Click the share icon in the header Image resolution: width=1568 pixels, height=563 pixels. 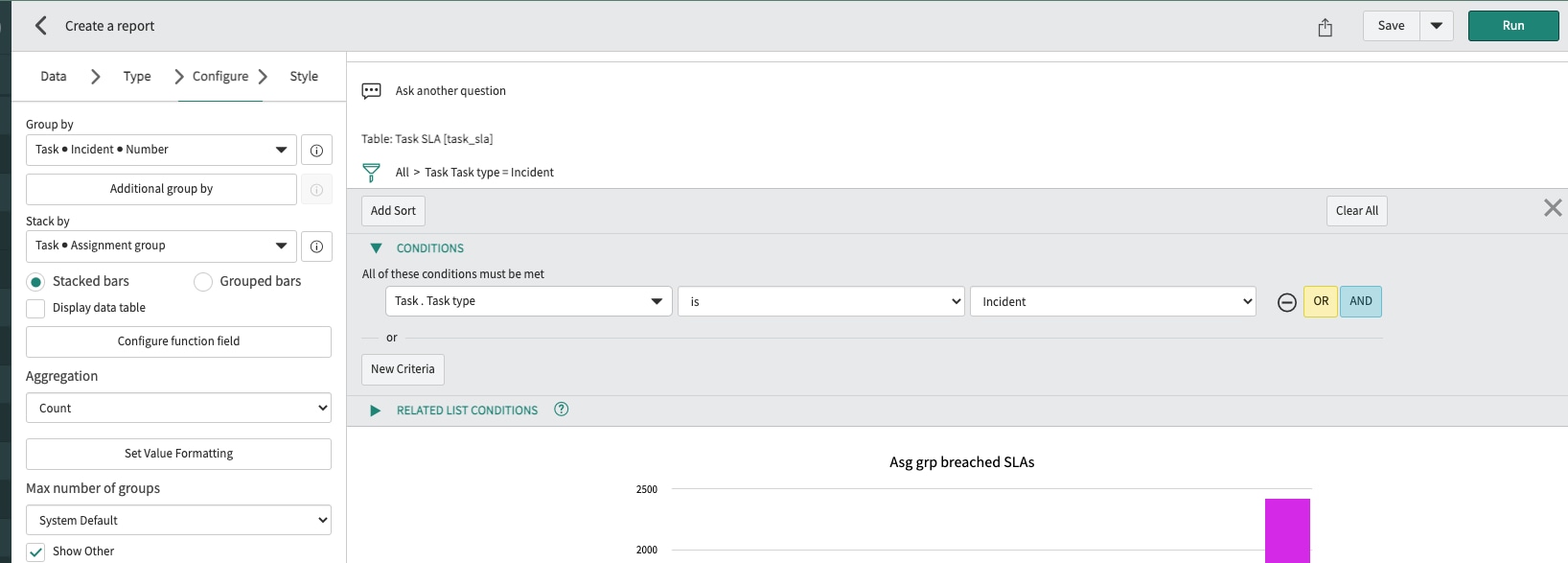1325,27
